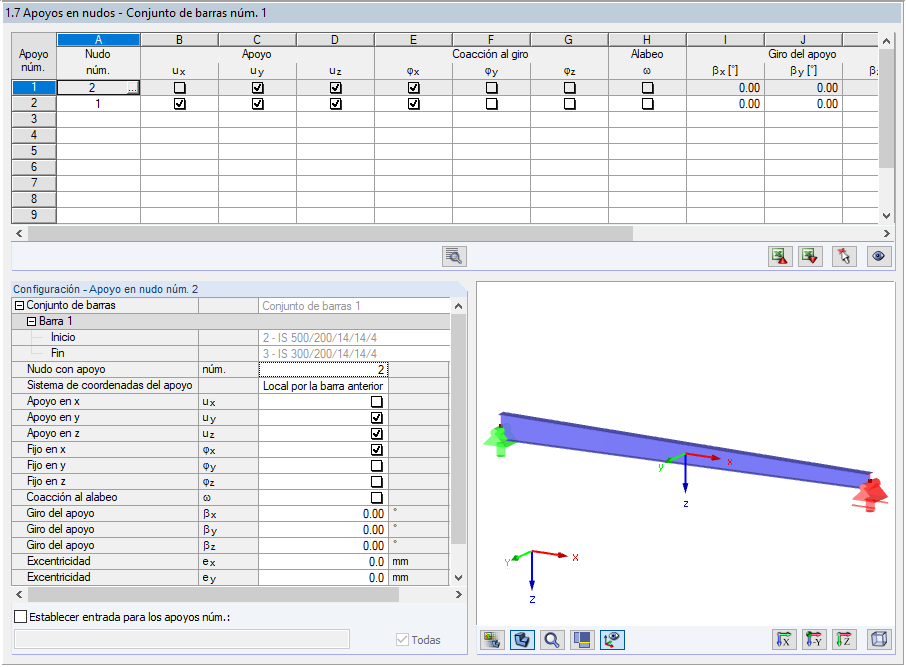This screenshot has width=906, height=667.
Task: Select row header 2
Action: (x=34, y=103)
